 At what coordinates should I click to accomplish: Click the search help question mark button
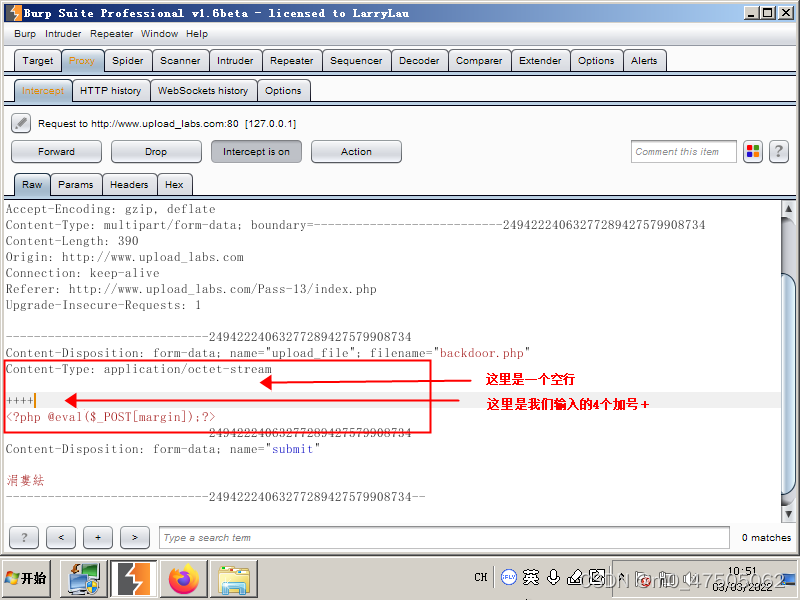[24, 537]
